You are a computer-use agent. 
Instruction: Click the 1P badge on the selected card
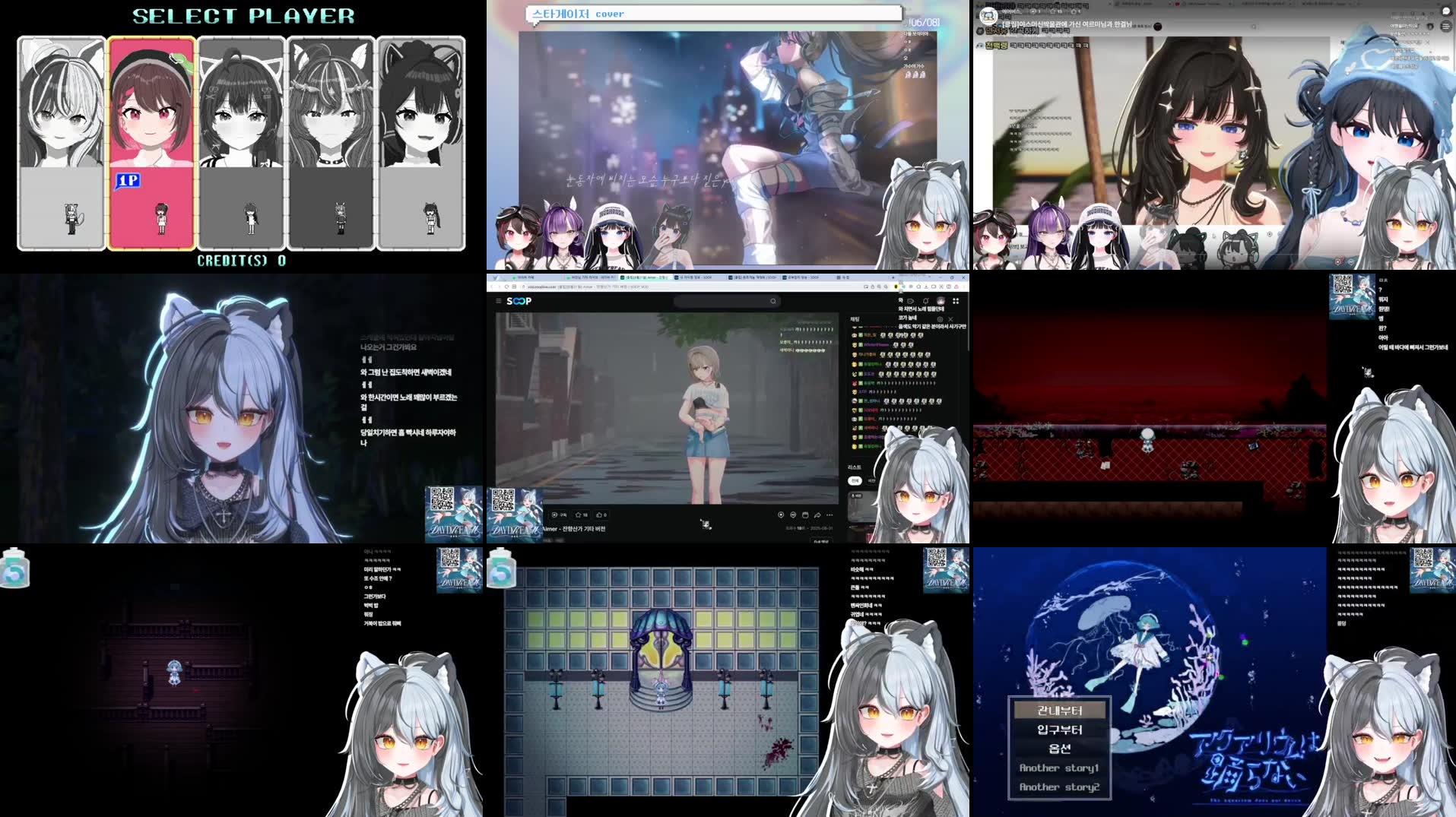(128, 180)
